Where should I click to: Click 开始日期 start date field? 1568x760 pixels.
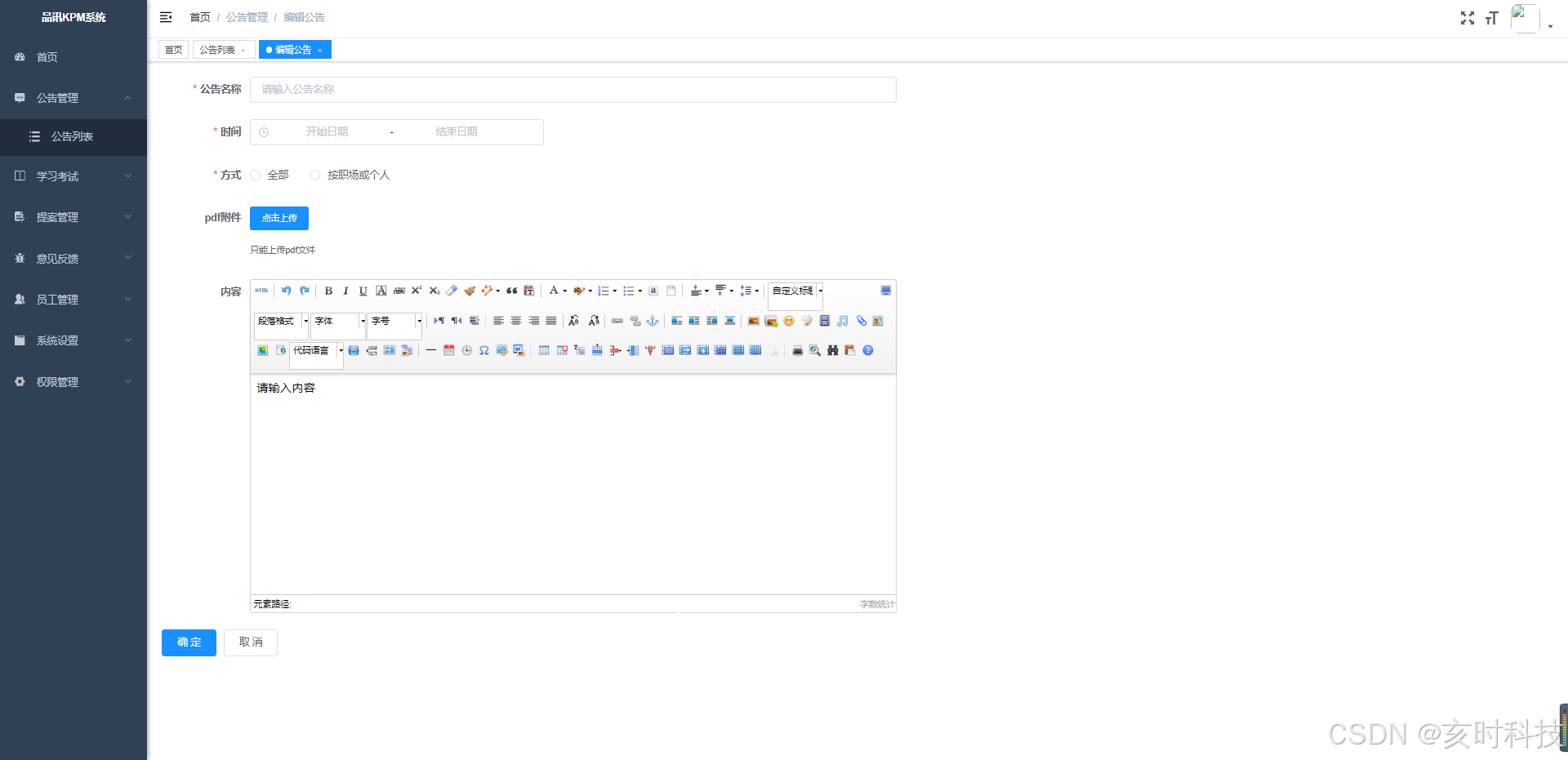327,132
